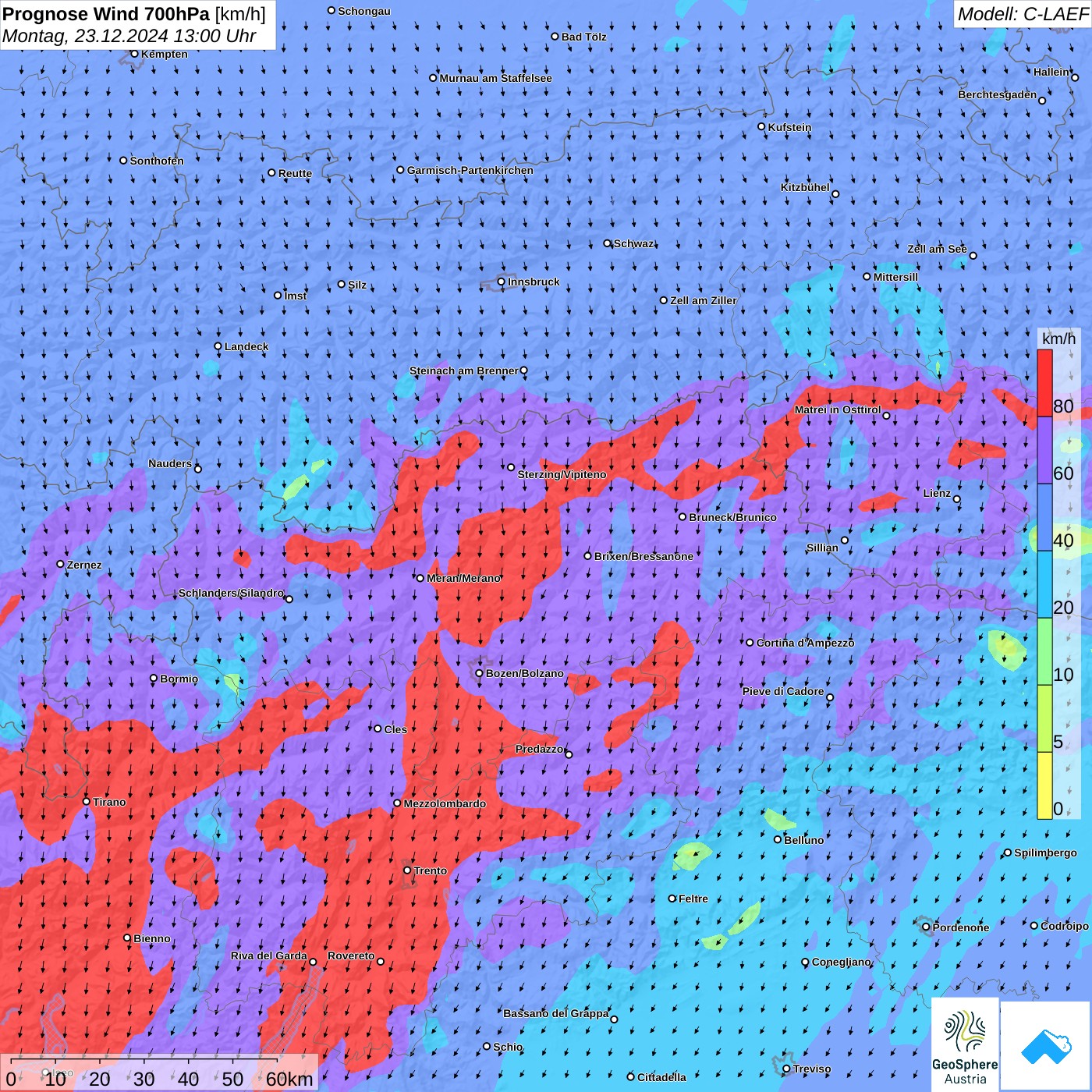Click the 'Zell am Ziller' label
The height and width of the screenshot is (1092, 1092).
point(704,300)
